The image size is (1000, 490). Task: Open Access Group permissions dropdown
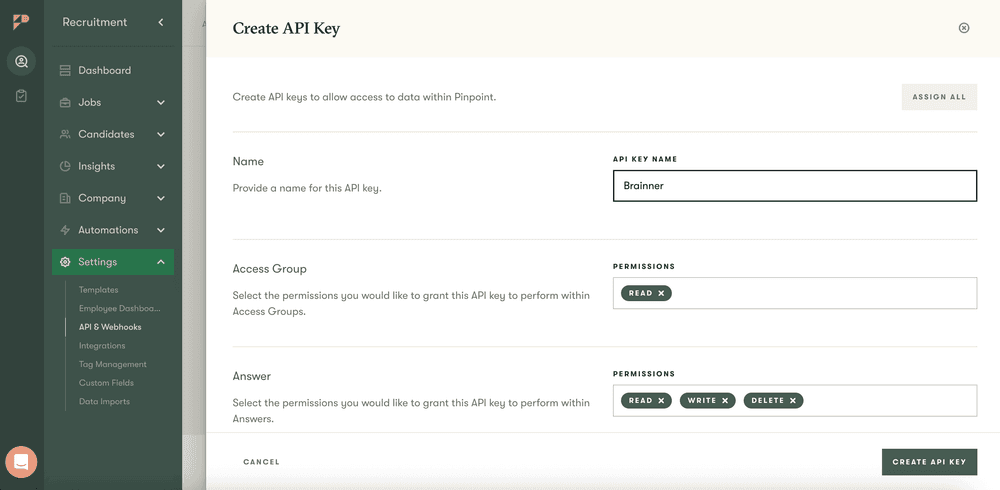click(x=795, y=293)
